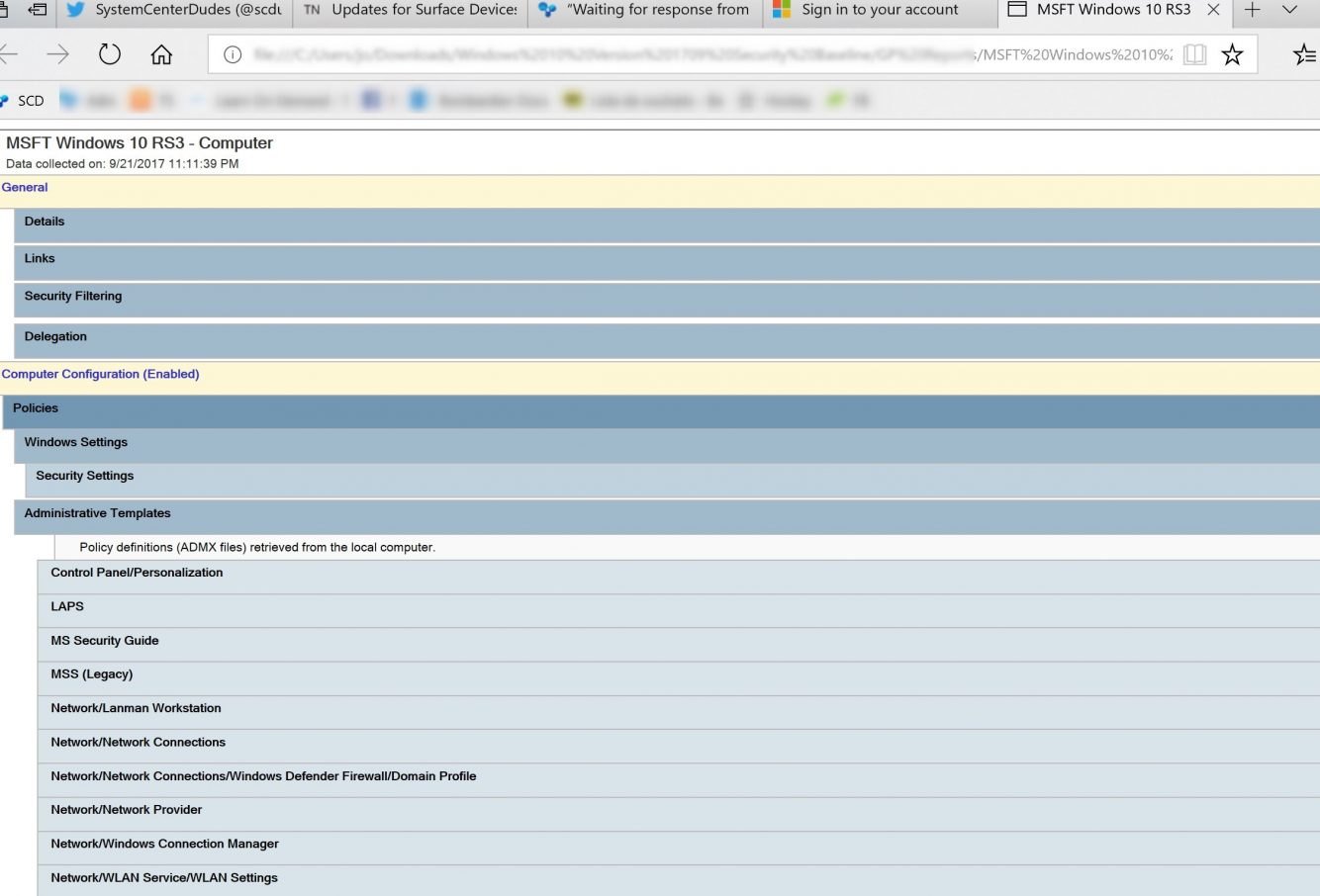Viewport: 1320px width, 896px height.
Task: Open reading view book icon
Action: 1195,54
